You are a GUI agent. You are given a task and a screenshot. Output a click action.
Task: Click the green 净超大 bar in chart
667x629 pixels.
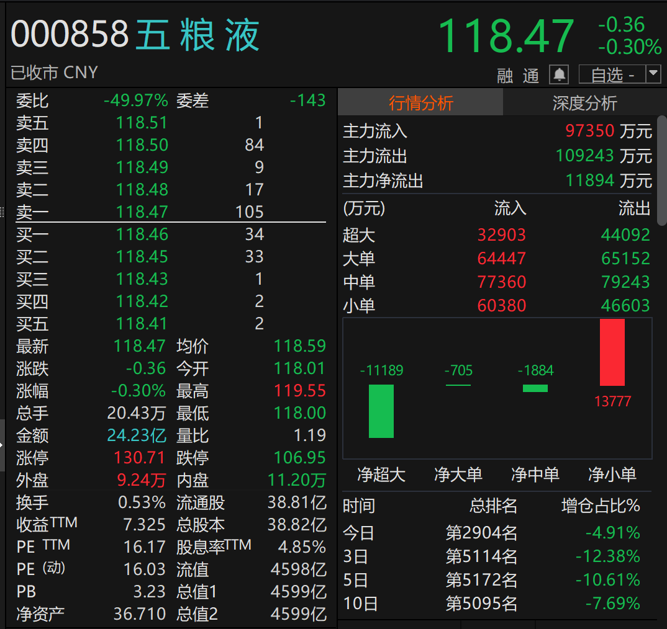click(381, 411)
